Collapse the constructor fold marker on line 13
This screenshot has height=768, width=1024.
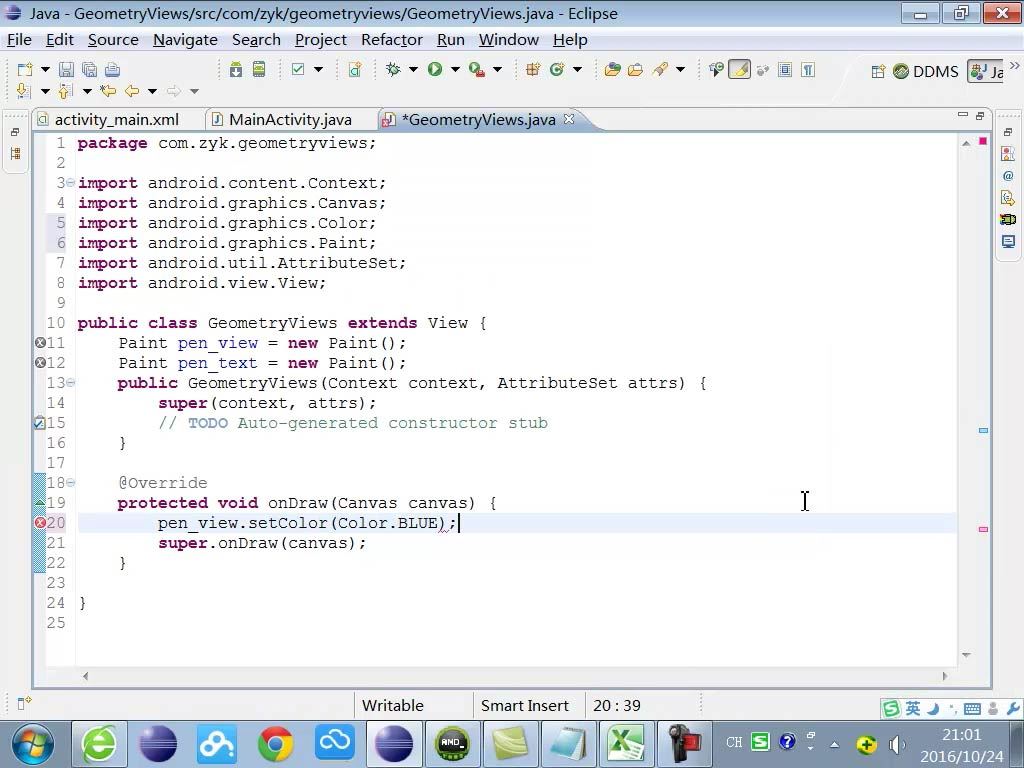tap(71, 382)
